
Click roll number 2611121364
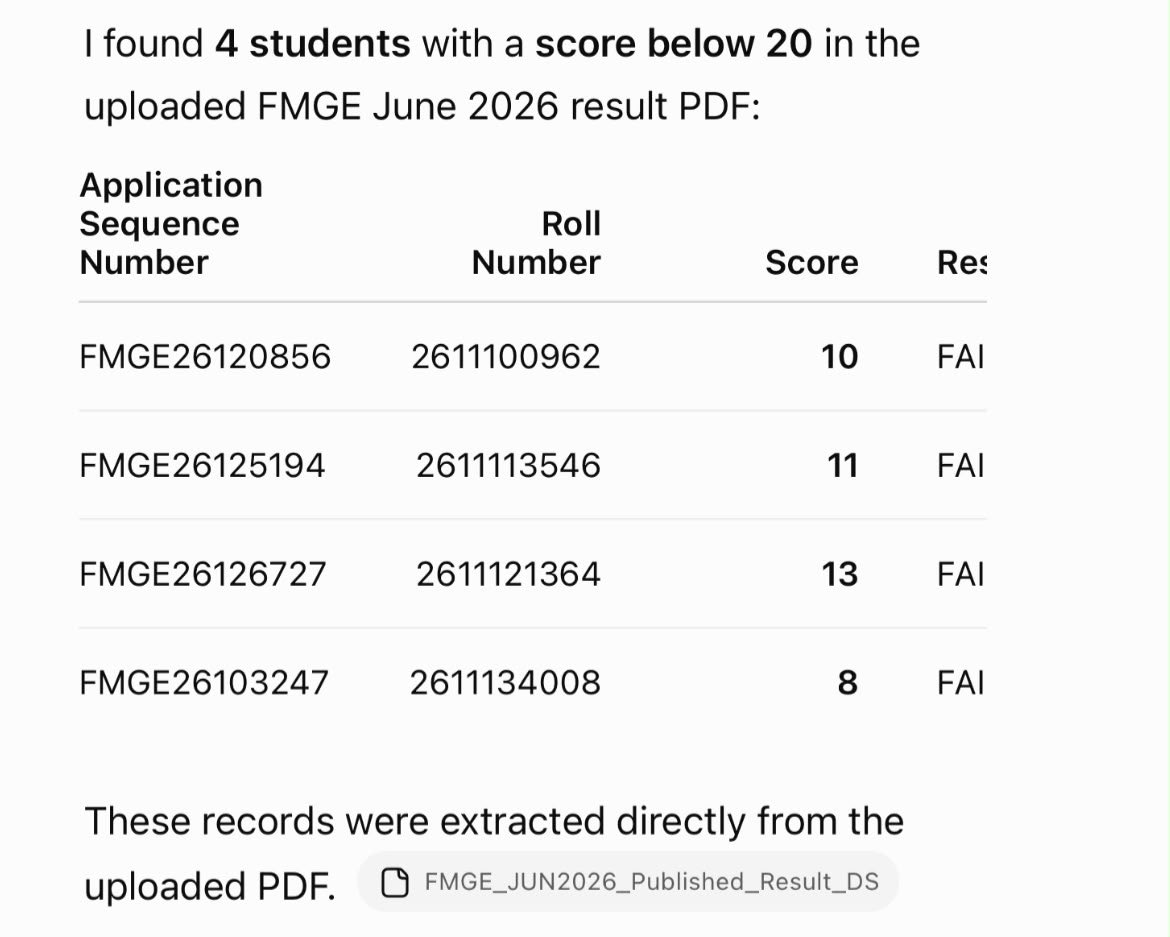point(508,574)
